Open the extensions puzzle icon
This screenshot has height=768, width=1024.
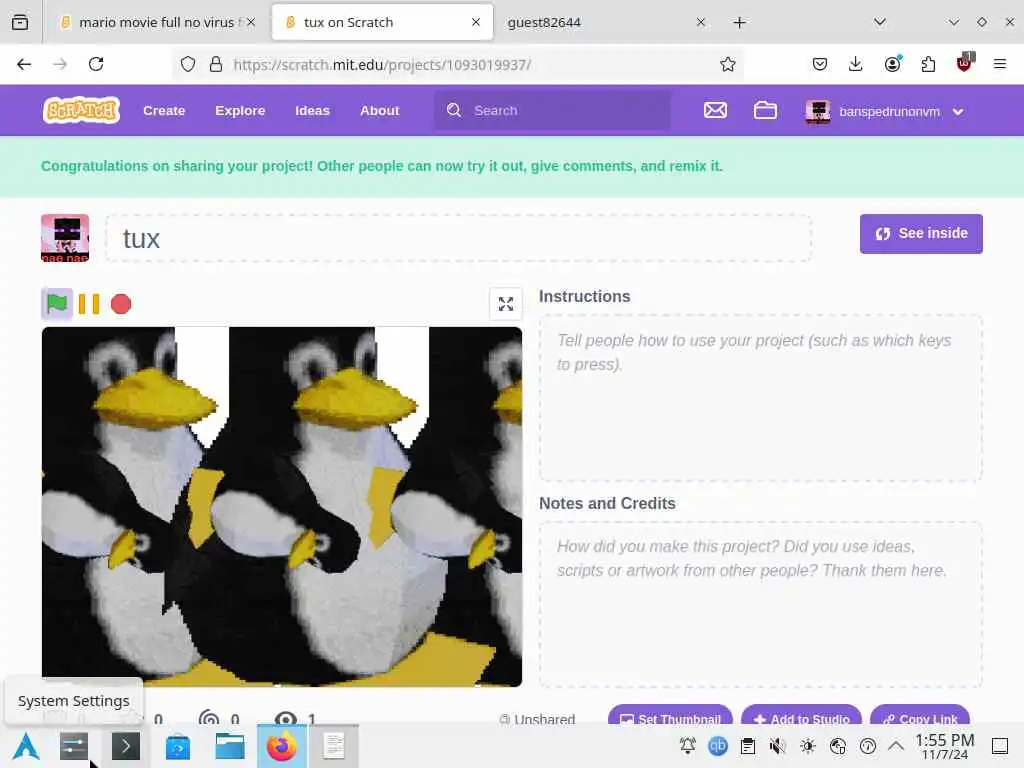[x=928, y=64]
